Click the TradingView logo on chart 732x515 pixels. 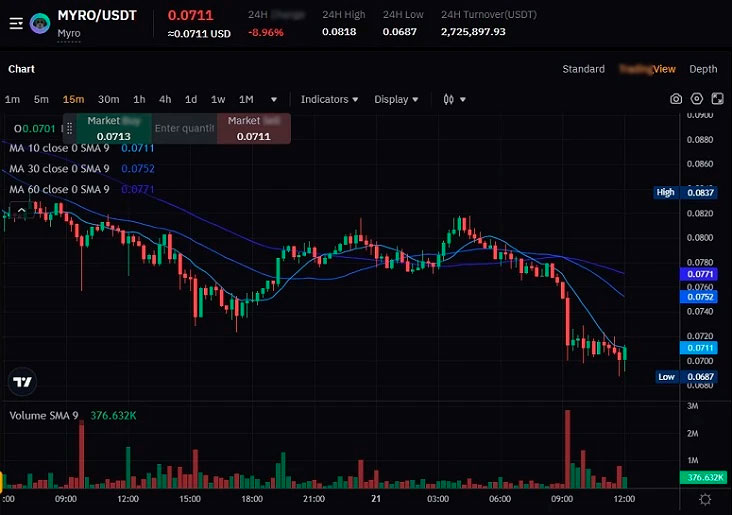22,381
